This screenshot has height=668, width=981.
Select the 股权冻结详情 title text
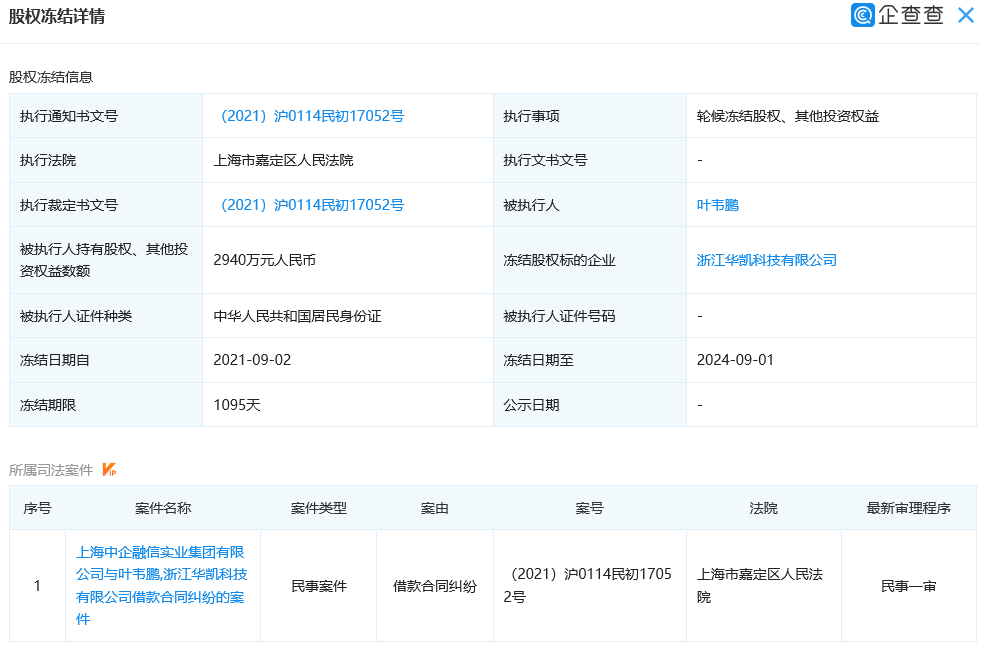pyautogui.click(x=57, y=16)
